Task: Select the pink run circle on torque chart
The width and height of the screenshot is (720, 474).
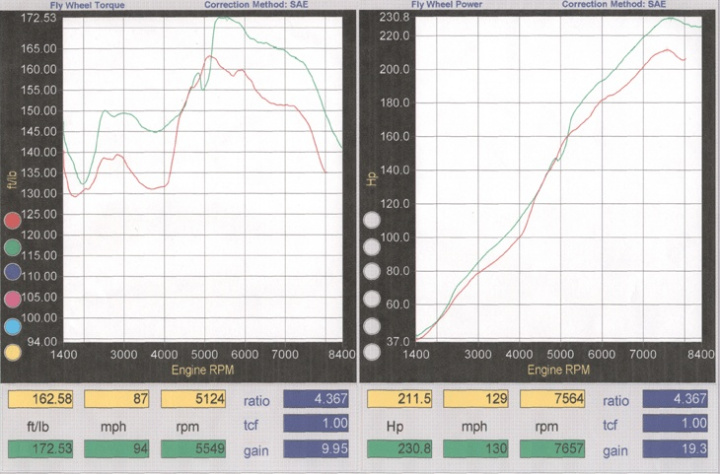Action: 13,299
